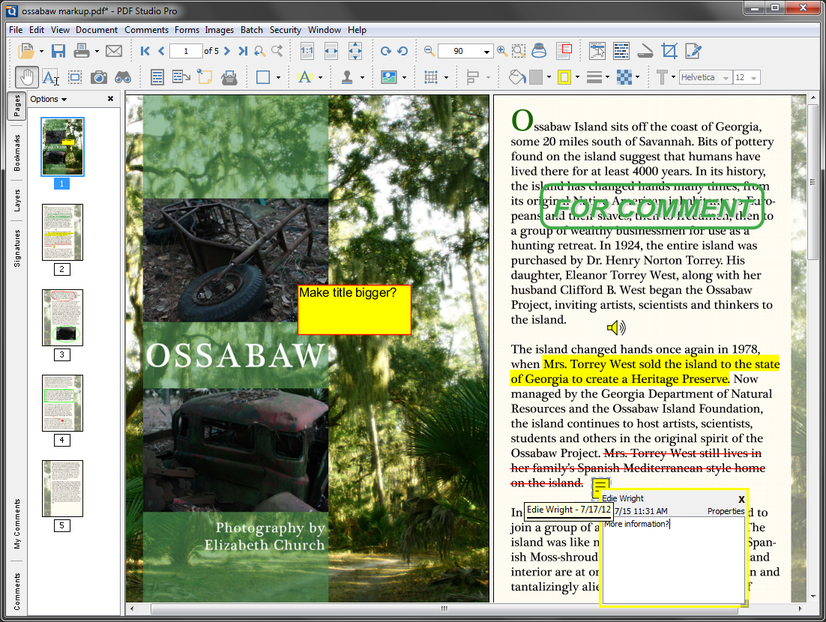
Task: Select the Text Box annotation tool
Action: [157, 77]
